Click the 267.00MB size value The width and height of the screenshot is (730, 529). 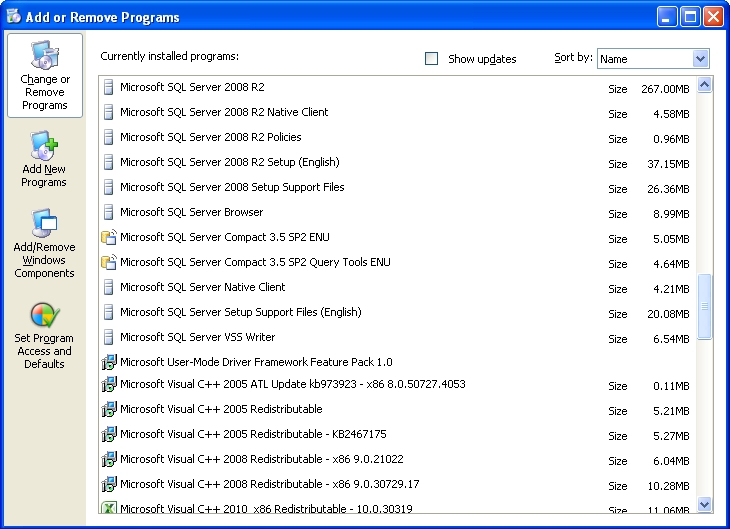665,89
